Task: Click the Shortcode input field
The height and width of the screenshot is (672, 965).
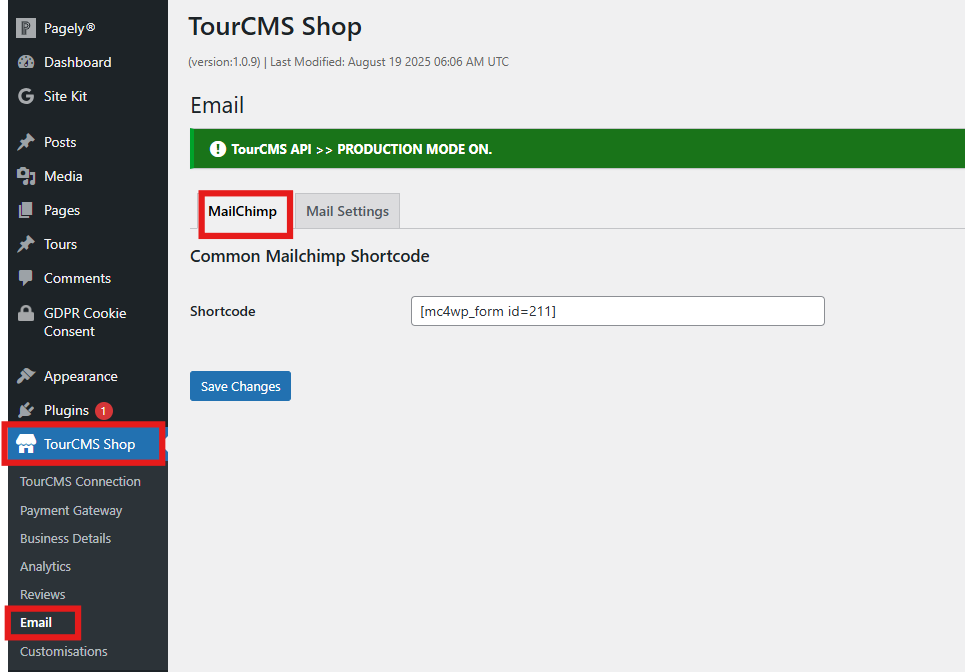Action: pos(617,311)
